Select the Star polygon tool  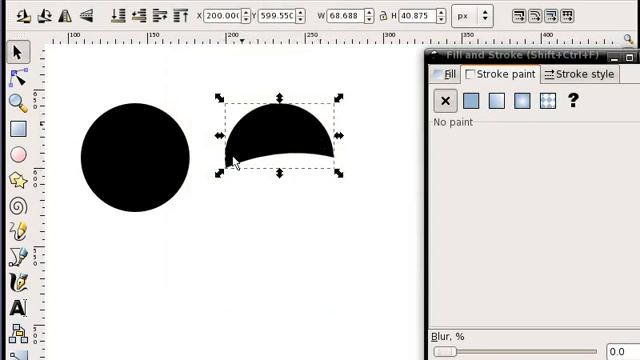coord(18,180)
